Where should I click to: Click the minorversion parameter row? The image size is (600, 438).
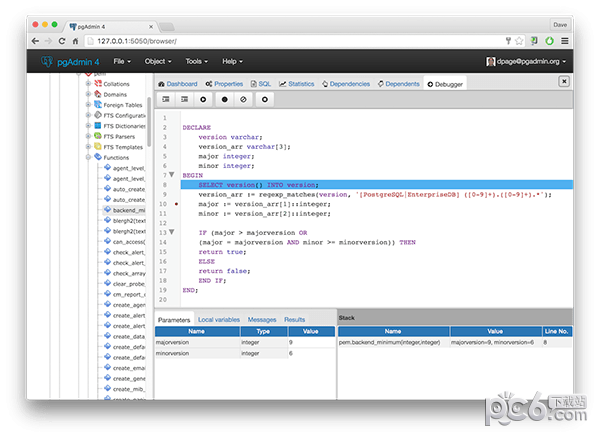coord(245,353)
